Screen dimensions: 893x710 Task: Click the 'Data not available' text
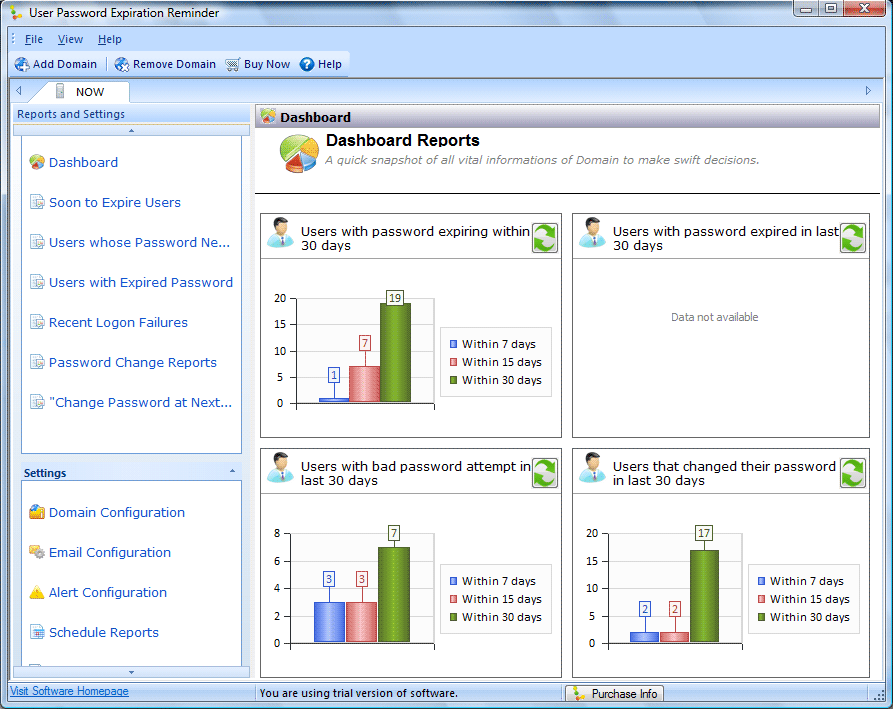714,317
